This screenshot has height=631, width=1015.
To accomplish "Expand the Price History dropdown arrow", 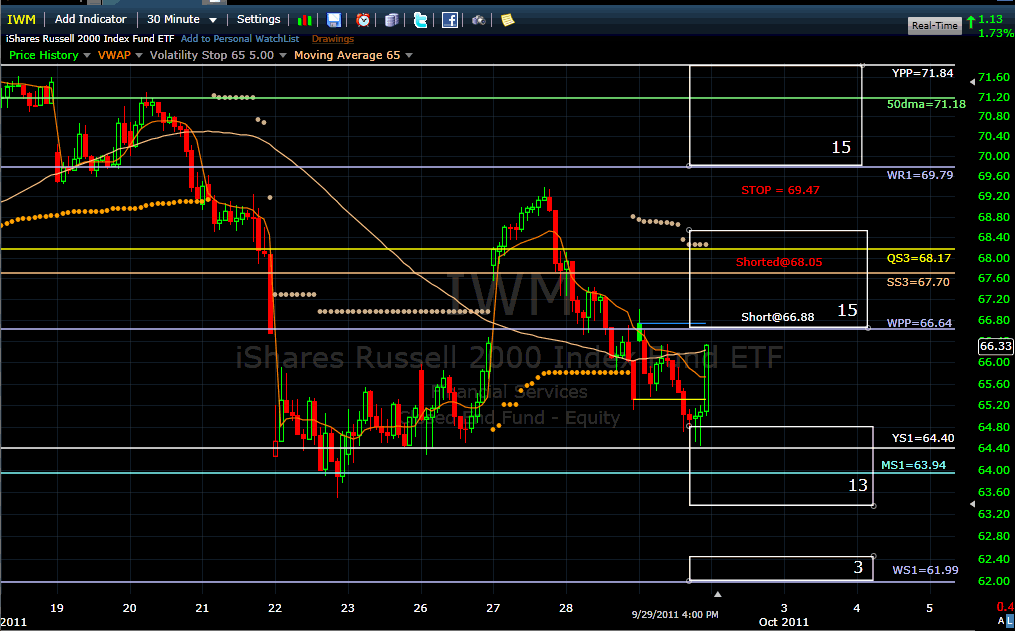I will point(86,56).
